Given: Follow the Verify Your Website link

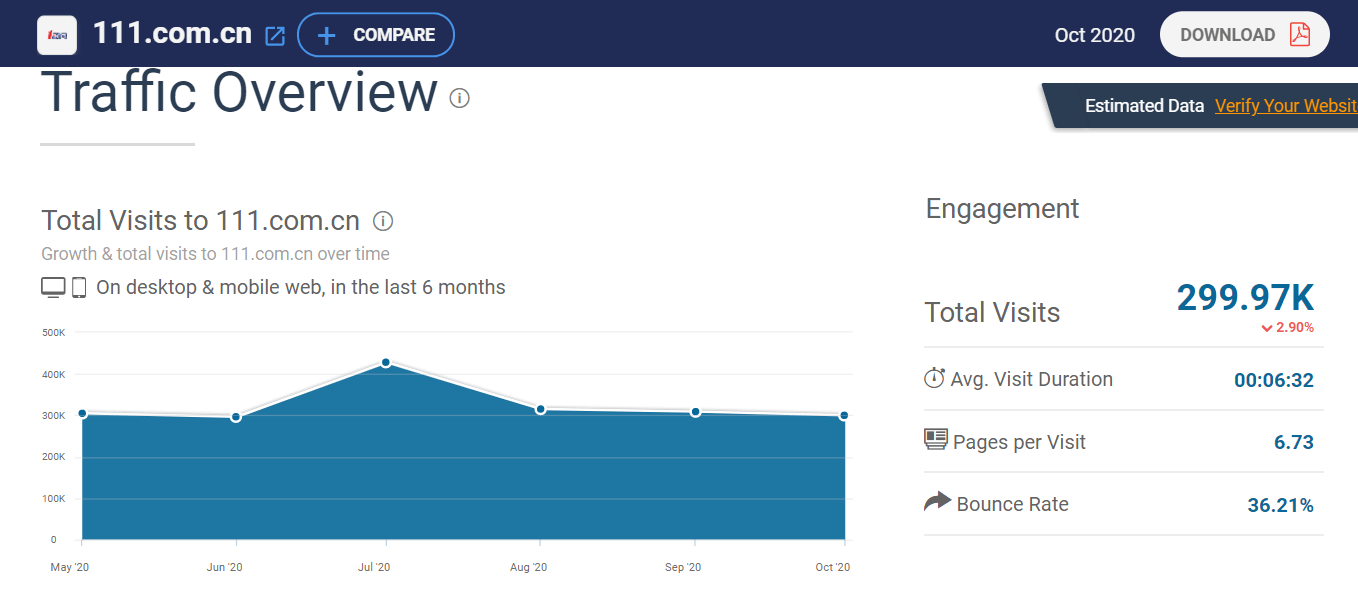Looking at the screenshot, I should pos(1286,106).
